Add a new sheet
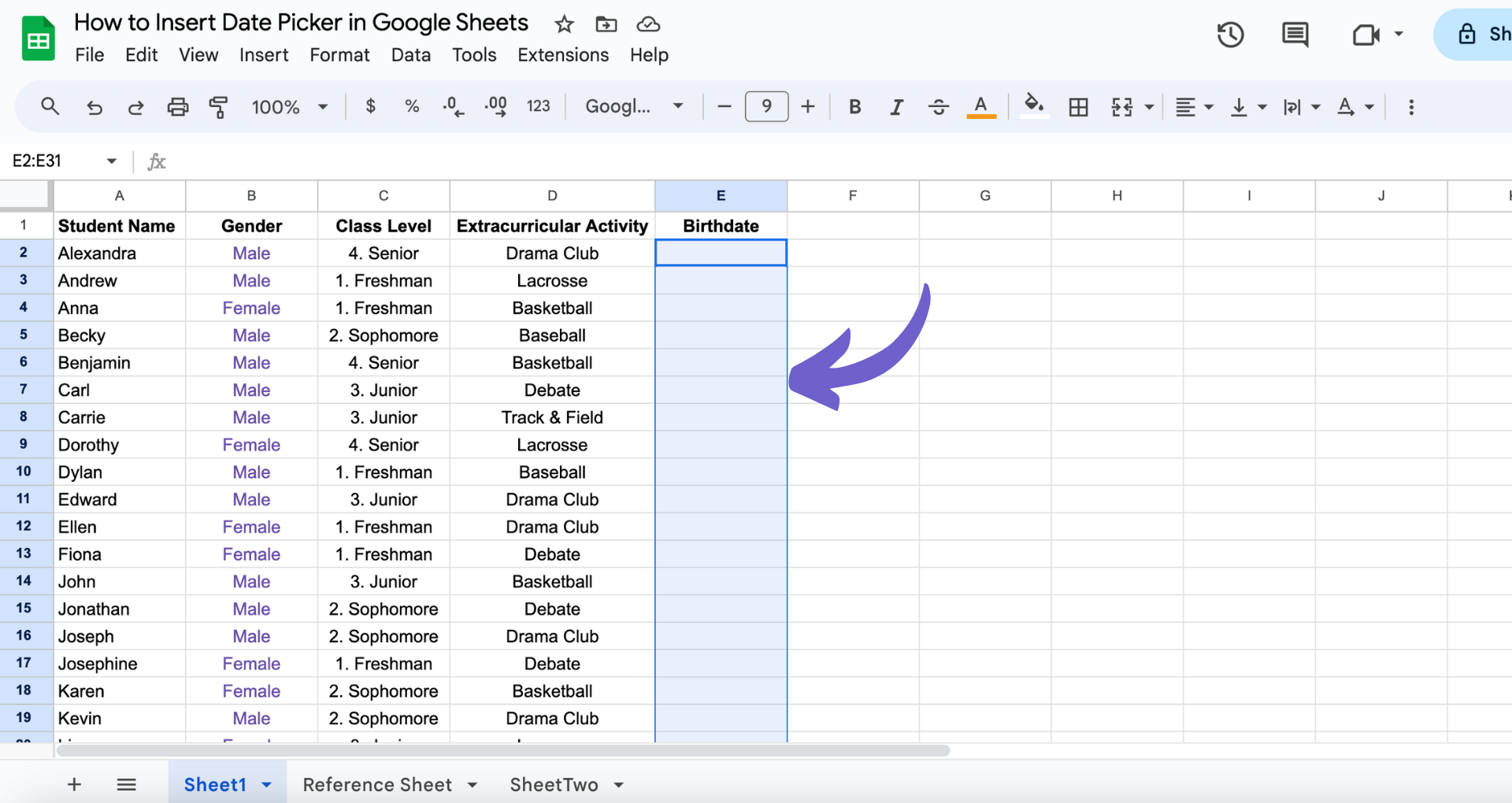 coord(73,784)
